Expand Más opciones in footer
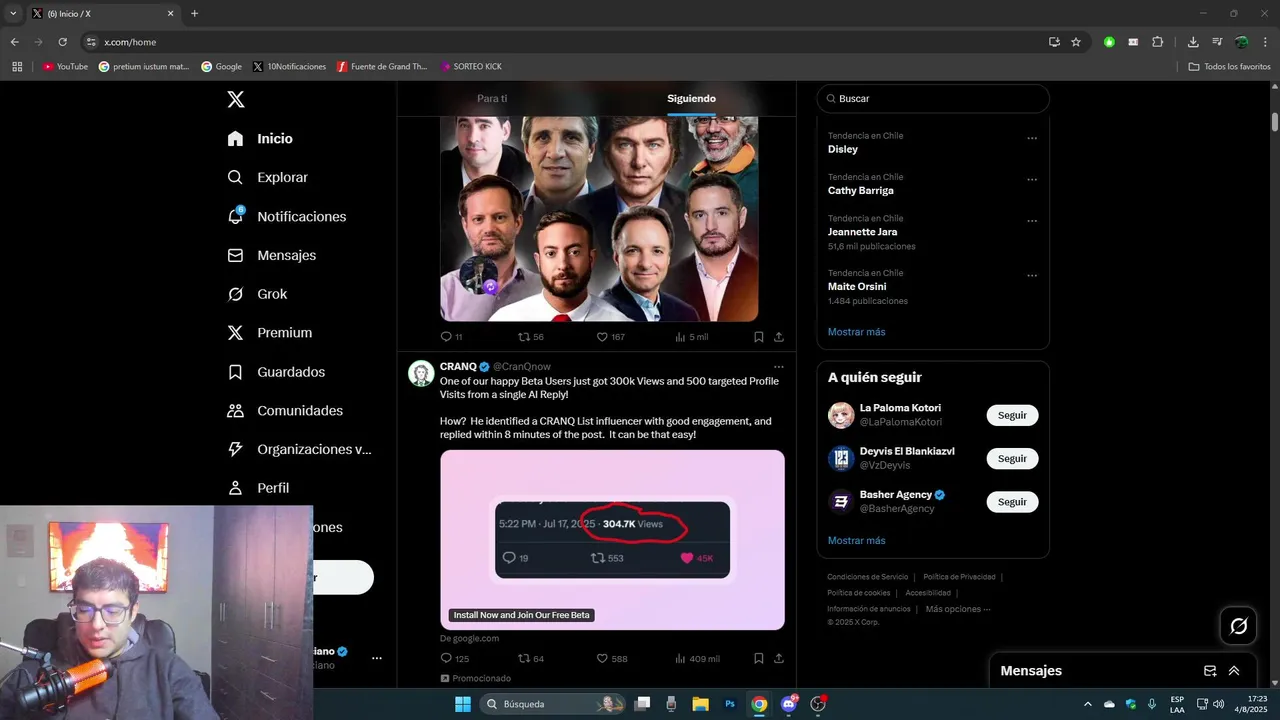The width and height of the screenshot is (1280, 720). [x=958, y=609]
